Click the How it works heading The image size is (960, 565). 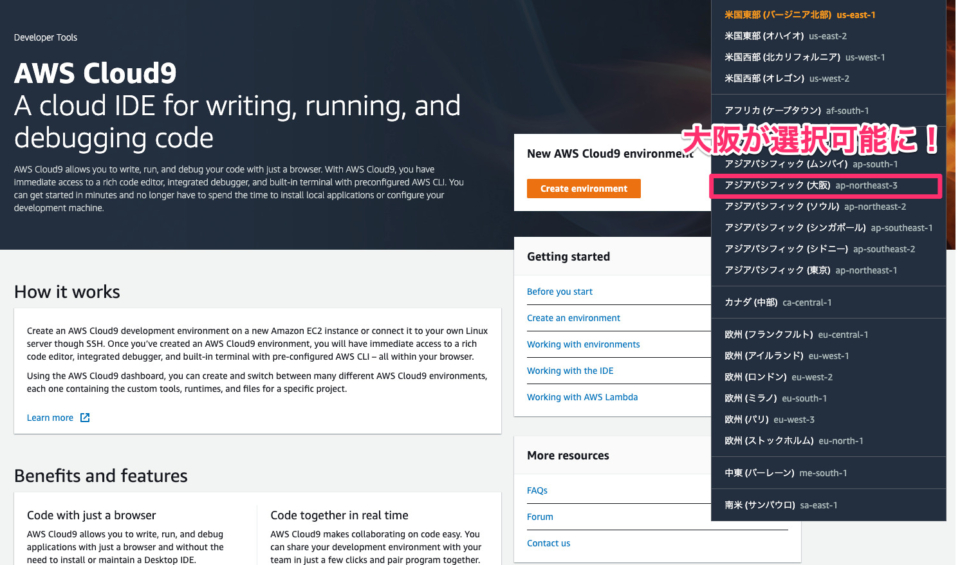(x=67, y=292)
